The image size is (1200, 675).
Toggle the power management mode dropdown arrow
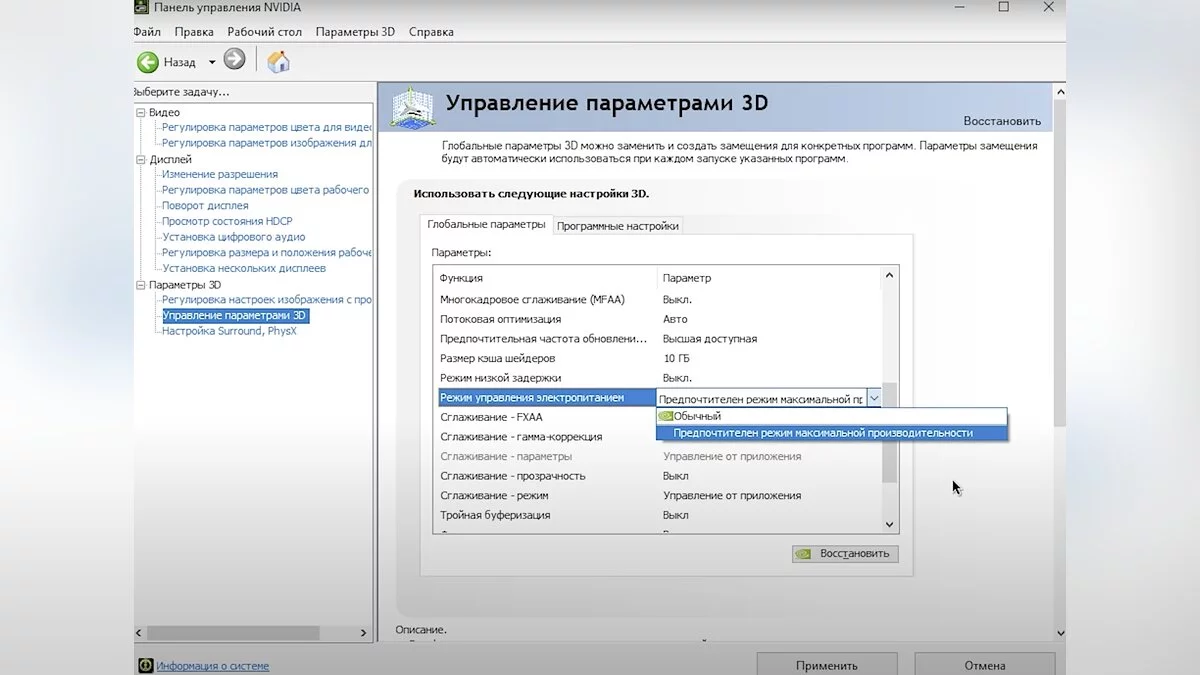click(x=874, y=398)
